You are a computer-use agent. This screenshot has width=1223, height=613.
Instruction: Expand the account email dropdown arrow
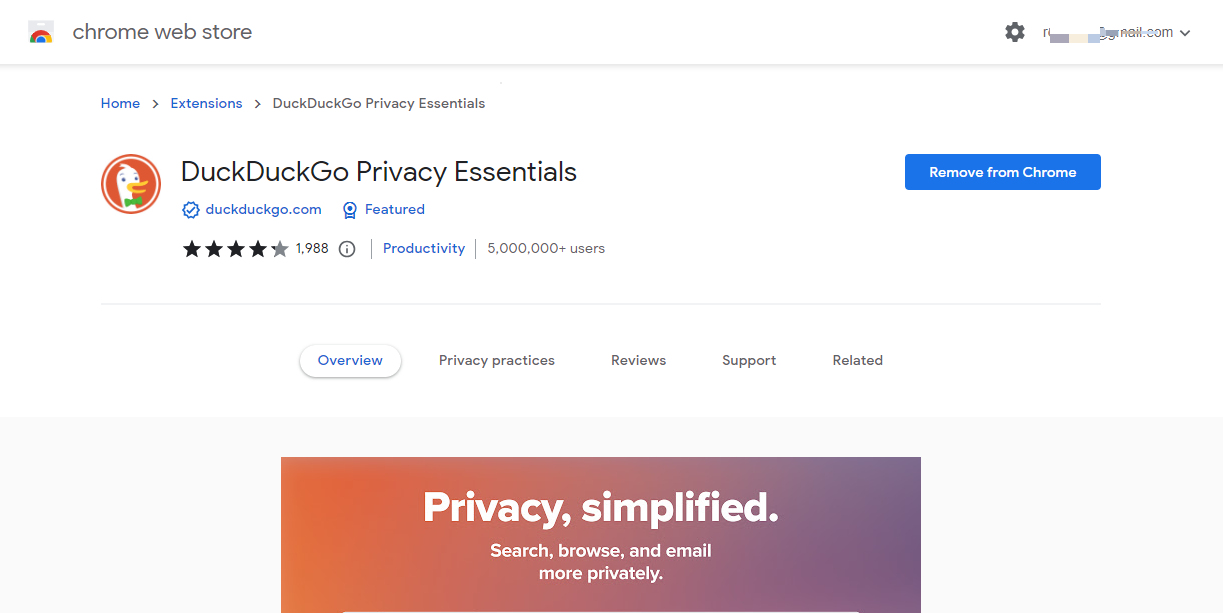(x=1185, y=33)
